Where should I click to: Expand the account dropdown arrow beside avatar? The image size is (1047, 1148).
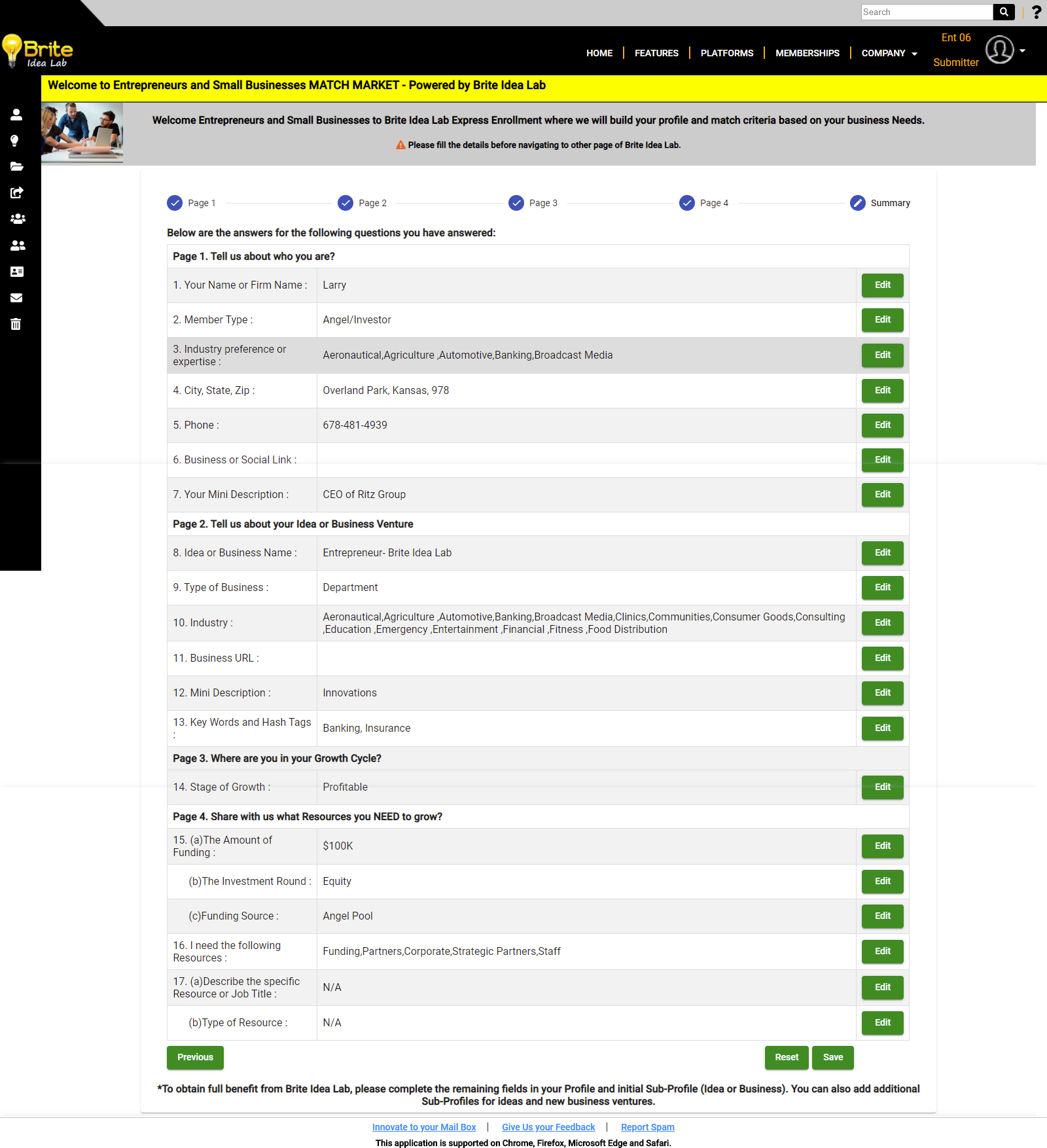(x=1022, y=50)
